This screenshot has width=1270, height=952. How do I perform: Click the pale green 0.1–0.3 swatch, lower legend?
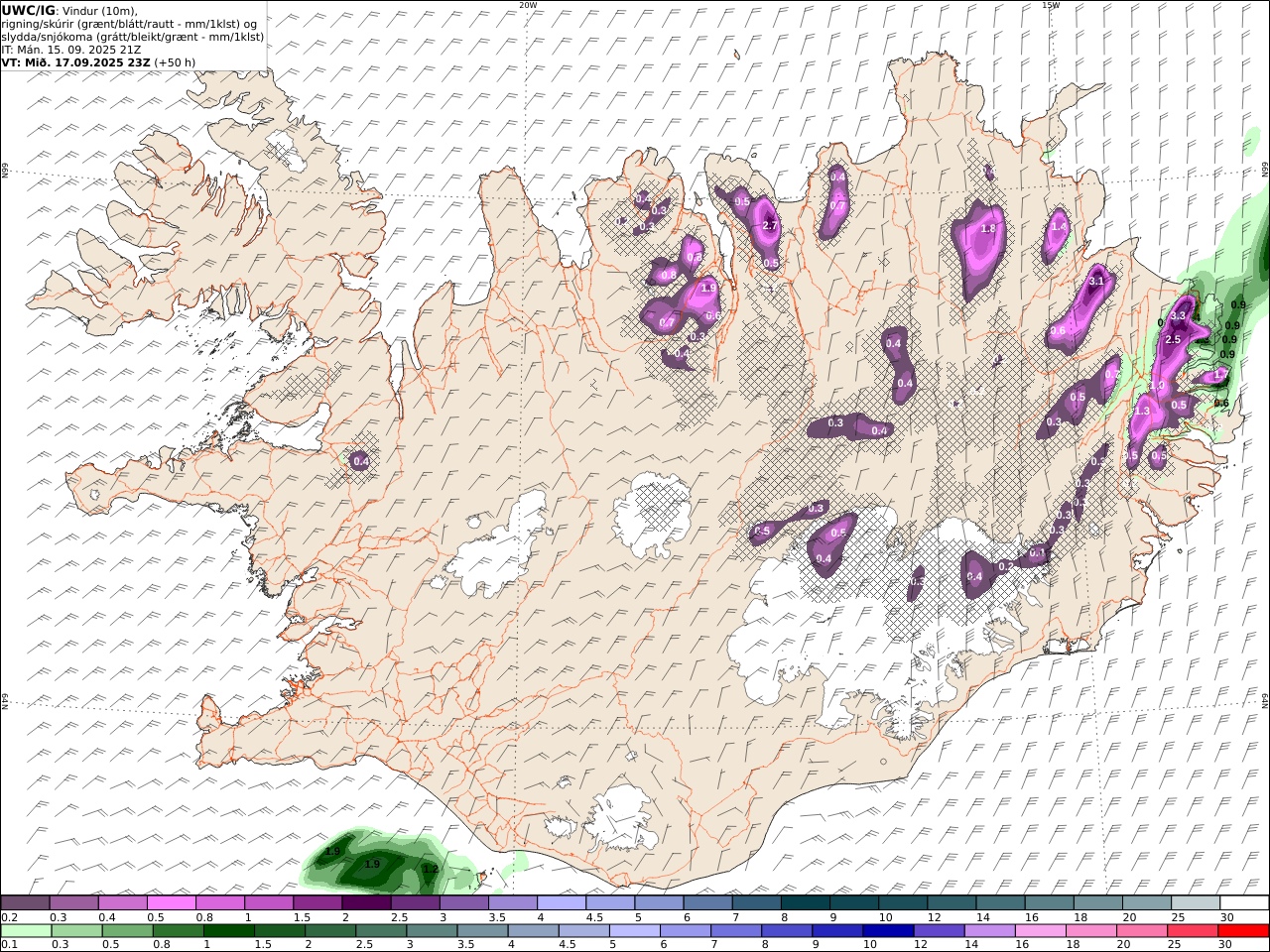pyautogui.click(x=26, y=930)
